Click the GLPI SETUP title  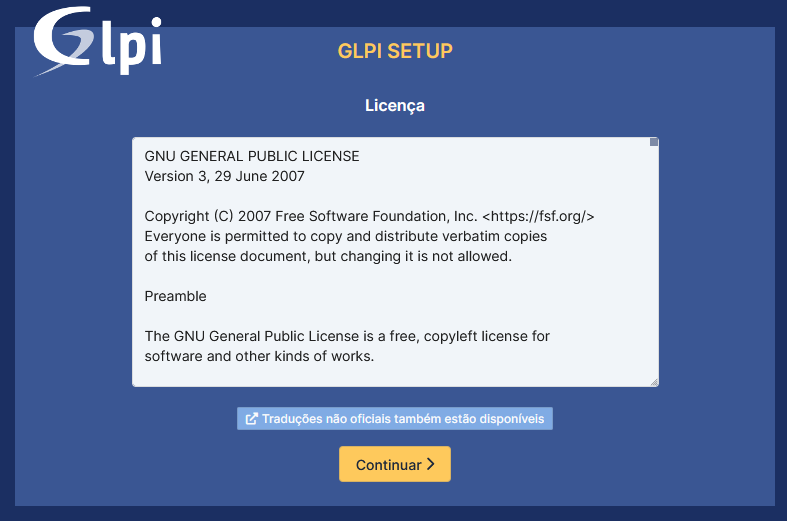[x=395, y=51]
